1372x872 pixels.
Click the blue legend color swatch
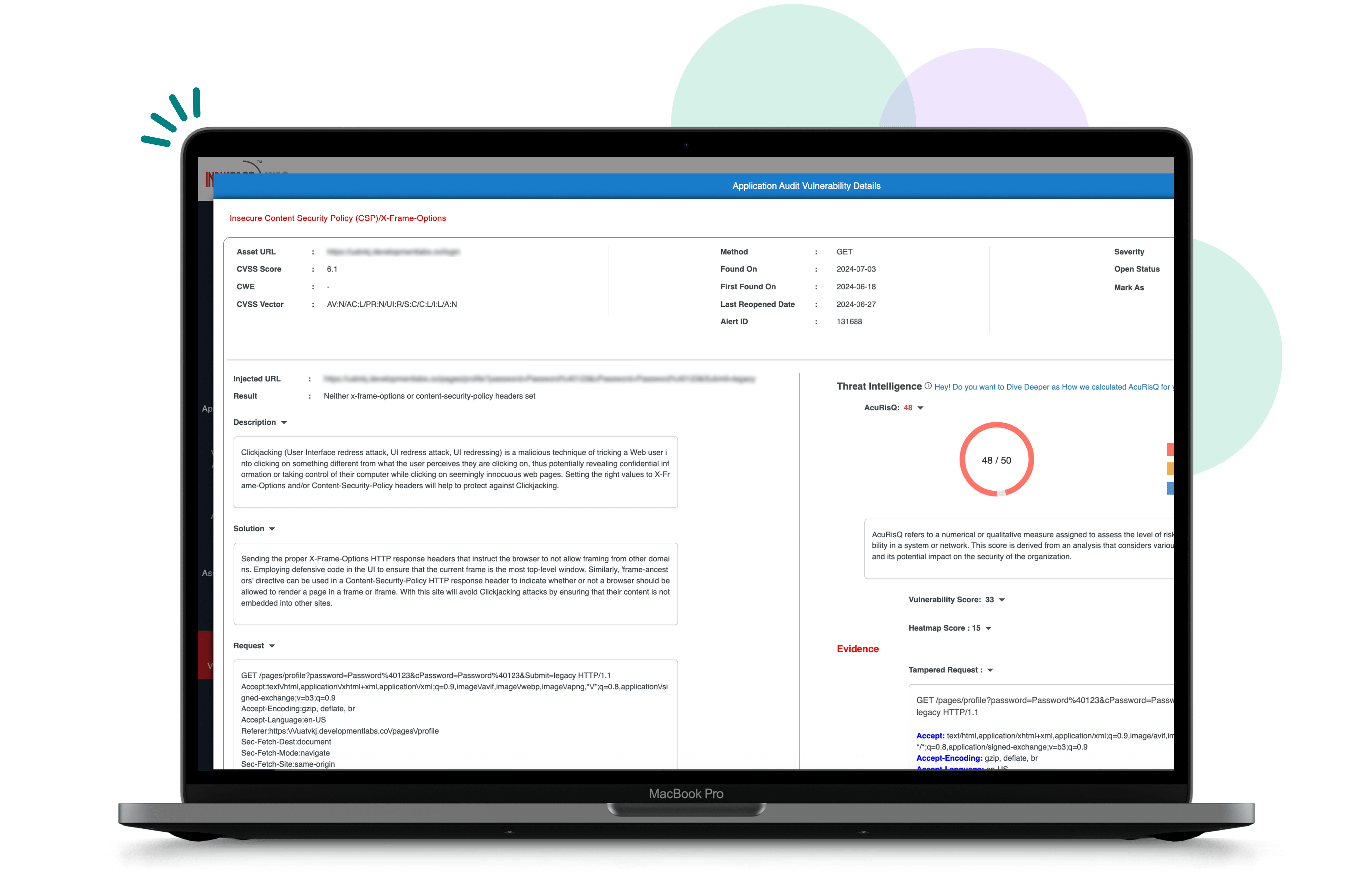1170,488
